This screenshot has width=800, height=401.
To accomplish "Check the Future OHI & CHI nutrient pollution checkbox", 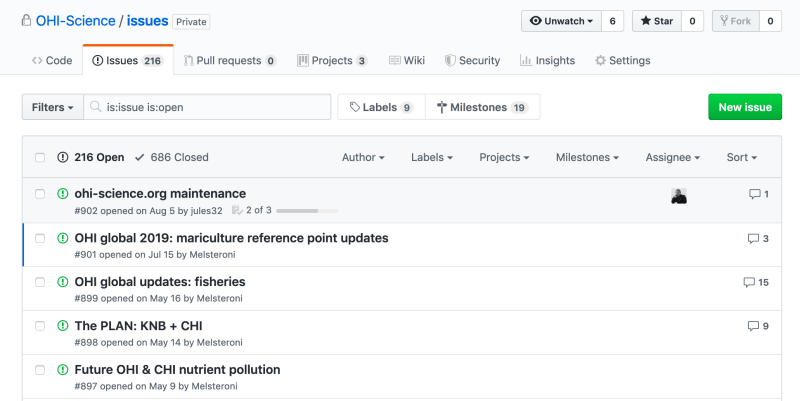I will click(x=40, y=370).
